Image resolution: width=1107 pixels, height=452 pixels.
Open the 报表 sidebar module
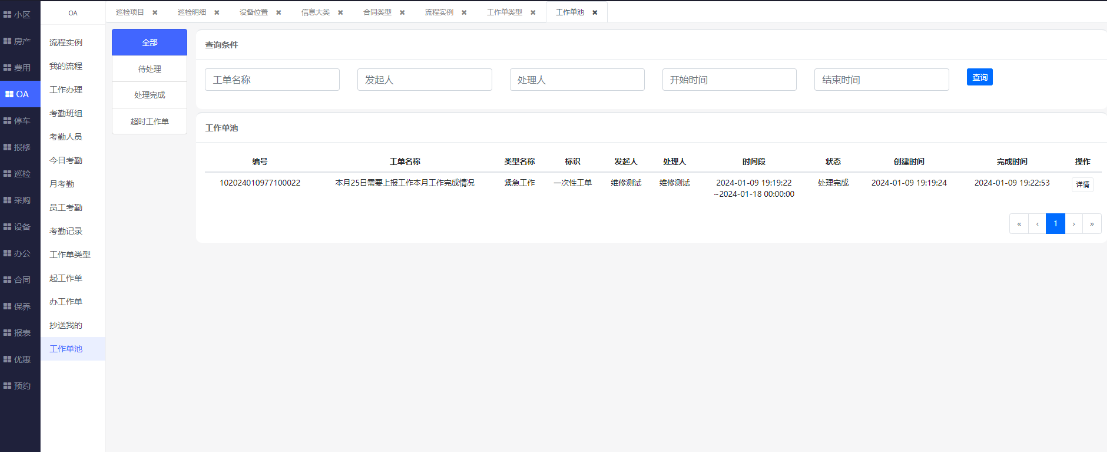point(18,332)
